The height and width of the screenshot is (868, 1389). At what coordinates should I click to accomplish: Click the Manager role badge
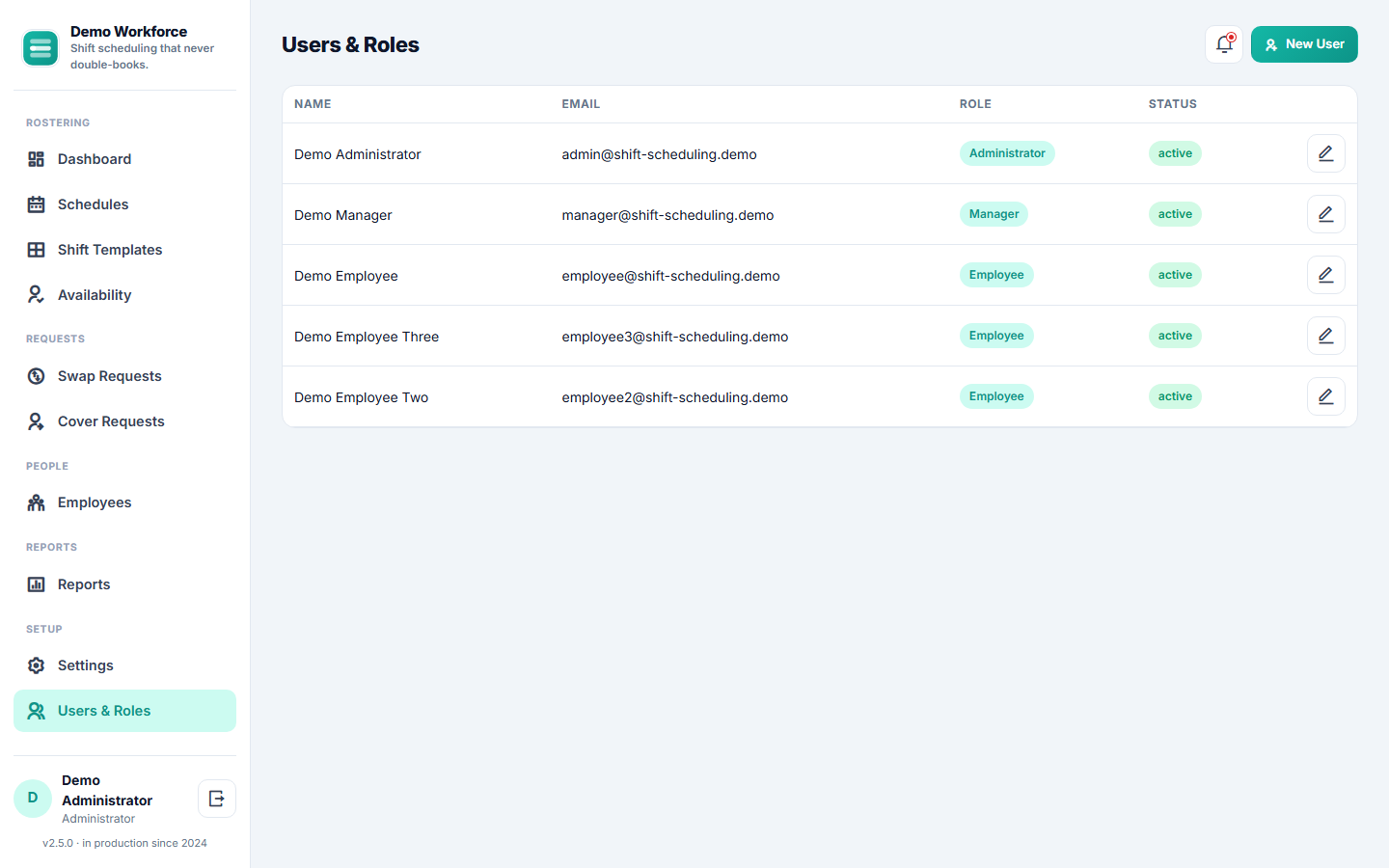pyautogui.click(x=994, y=214)
